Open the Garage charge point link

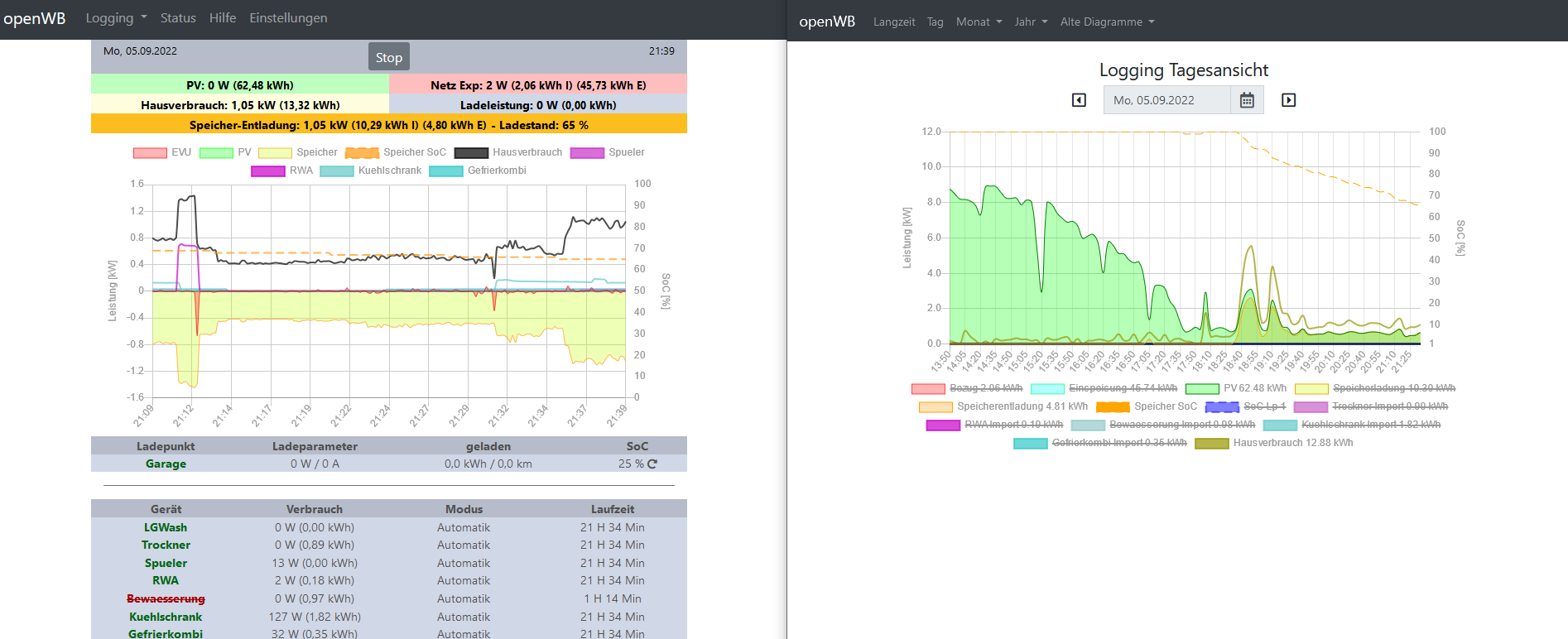click(x=166, y=464)
